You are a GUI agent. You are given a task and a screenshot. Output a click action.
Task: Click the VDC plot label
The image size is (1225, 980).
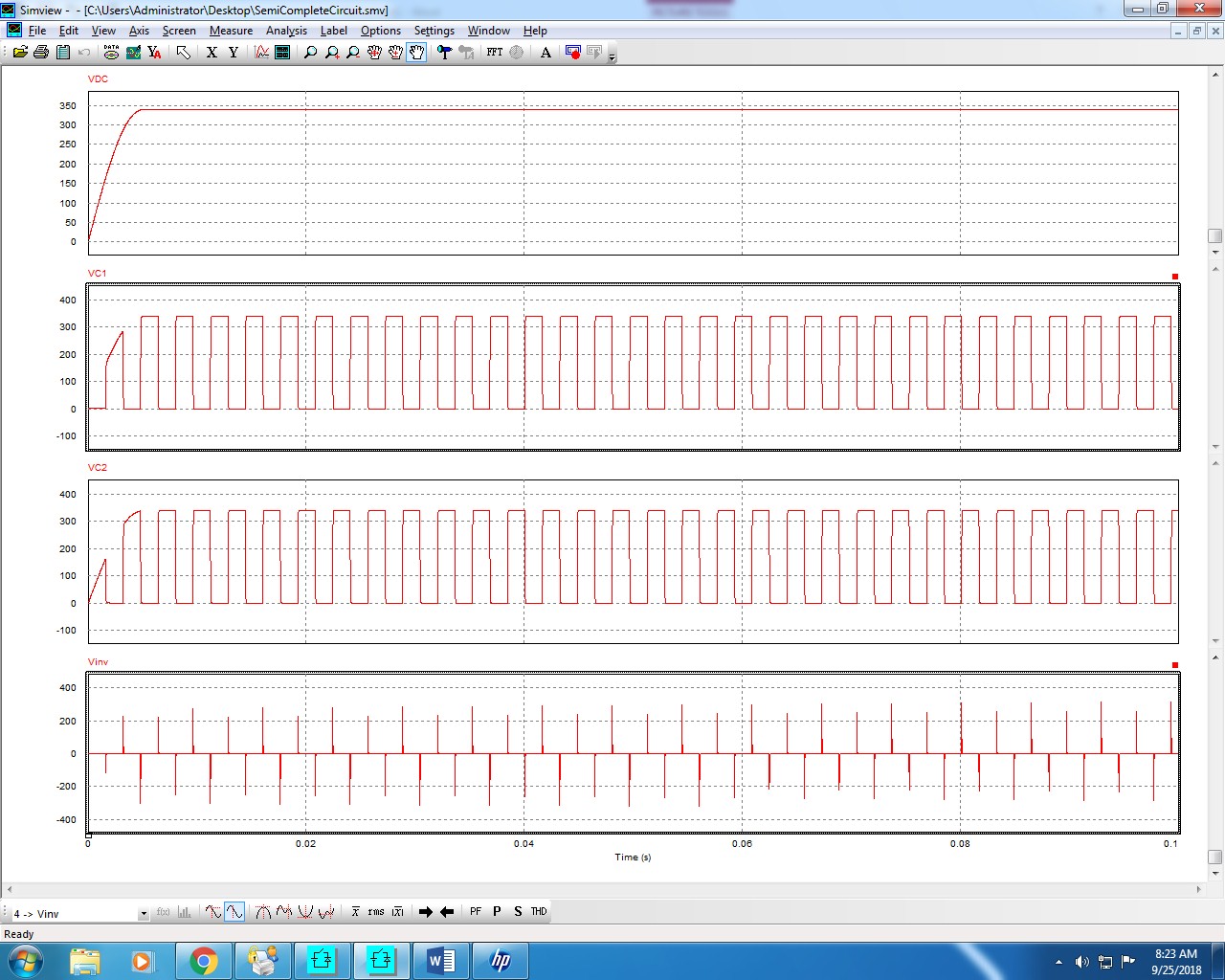(98, 78)
